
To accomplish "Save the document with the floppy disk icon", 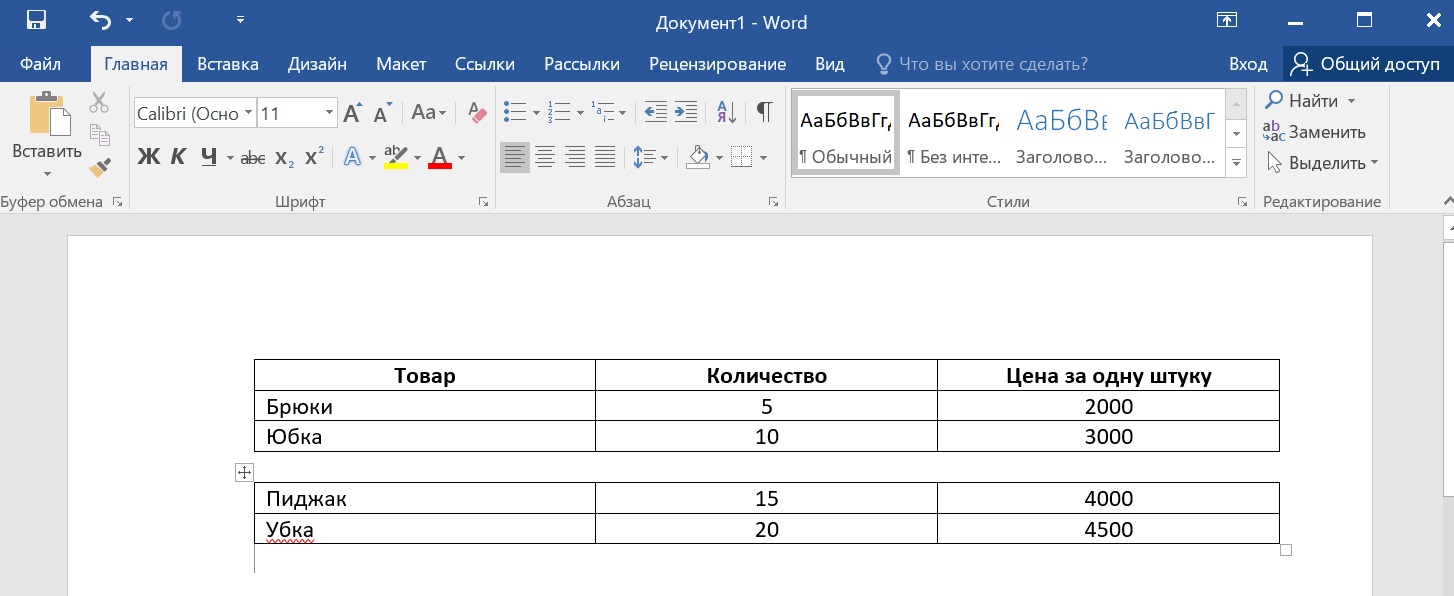I will coord(36,20).
